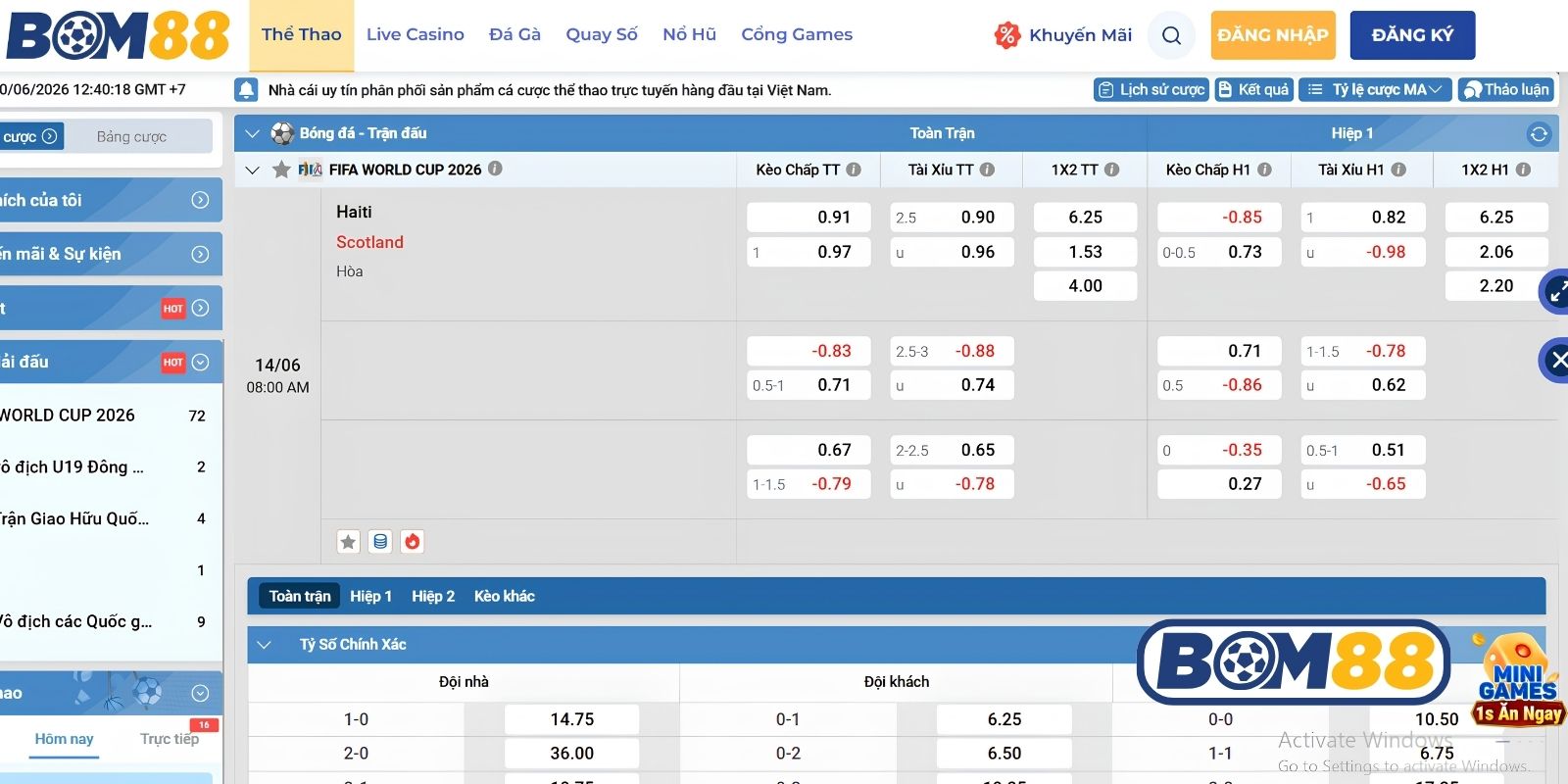Open the Mini Games floating icon

pos(1518,679)
